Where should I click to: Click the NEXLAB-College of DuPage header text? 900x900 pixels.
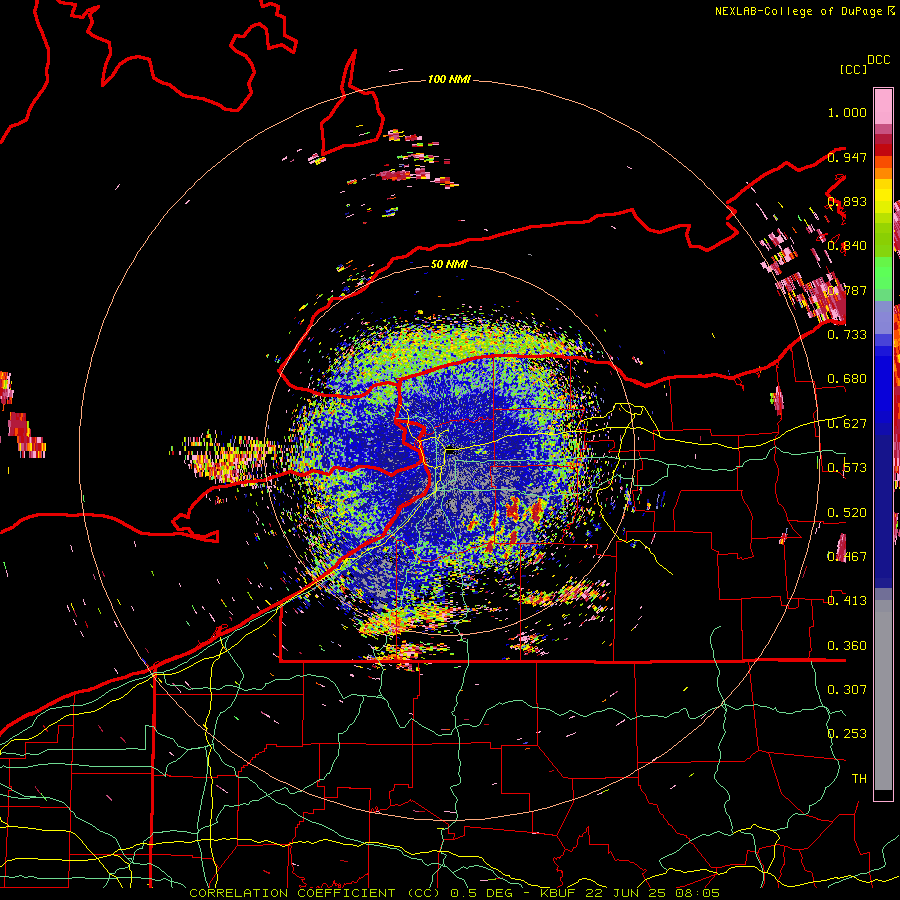pos(799,11)
